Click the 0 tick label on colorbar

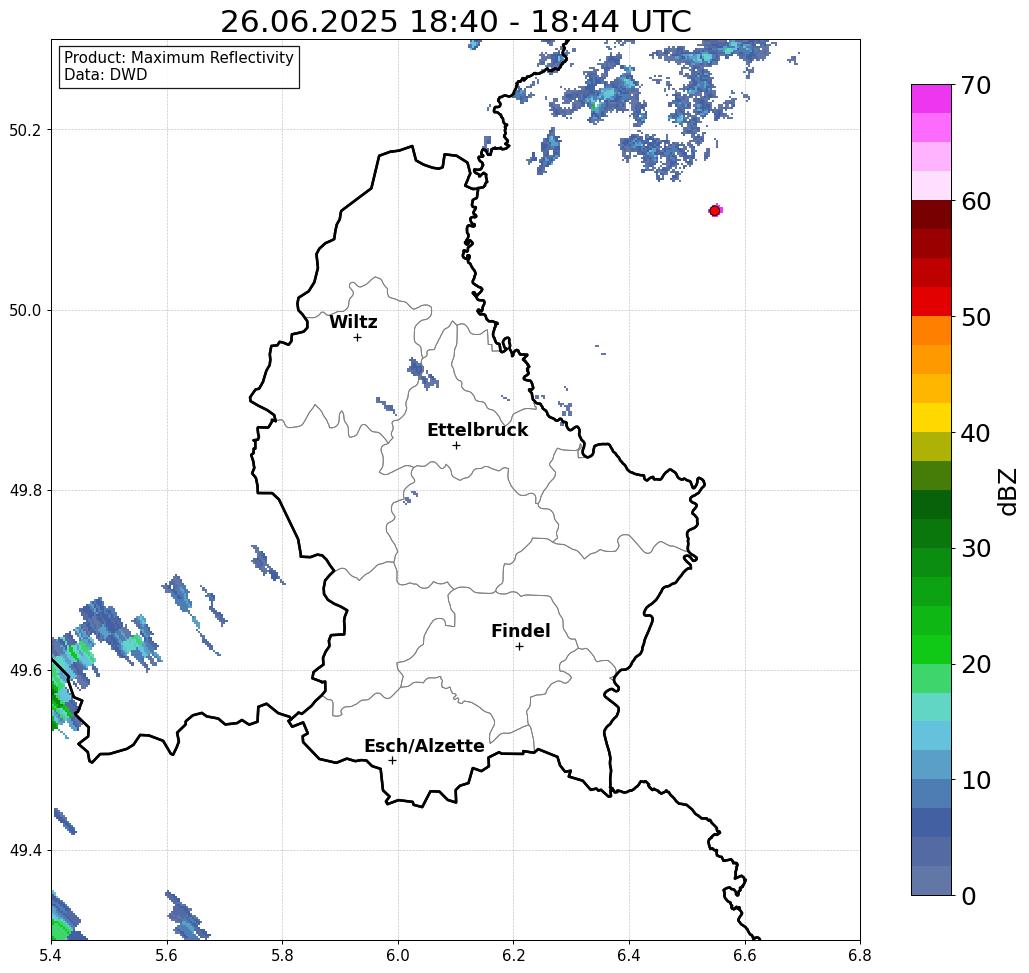[969, 896]
